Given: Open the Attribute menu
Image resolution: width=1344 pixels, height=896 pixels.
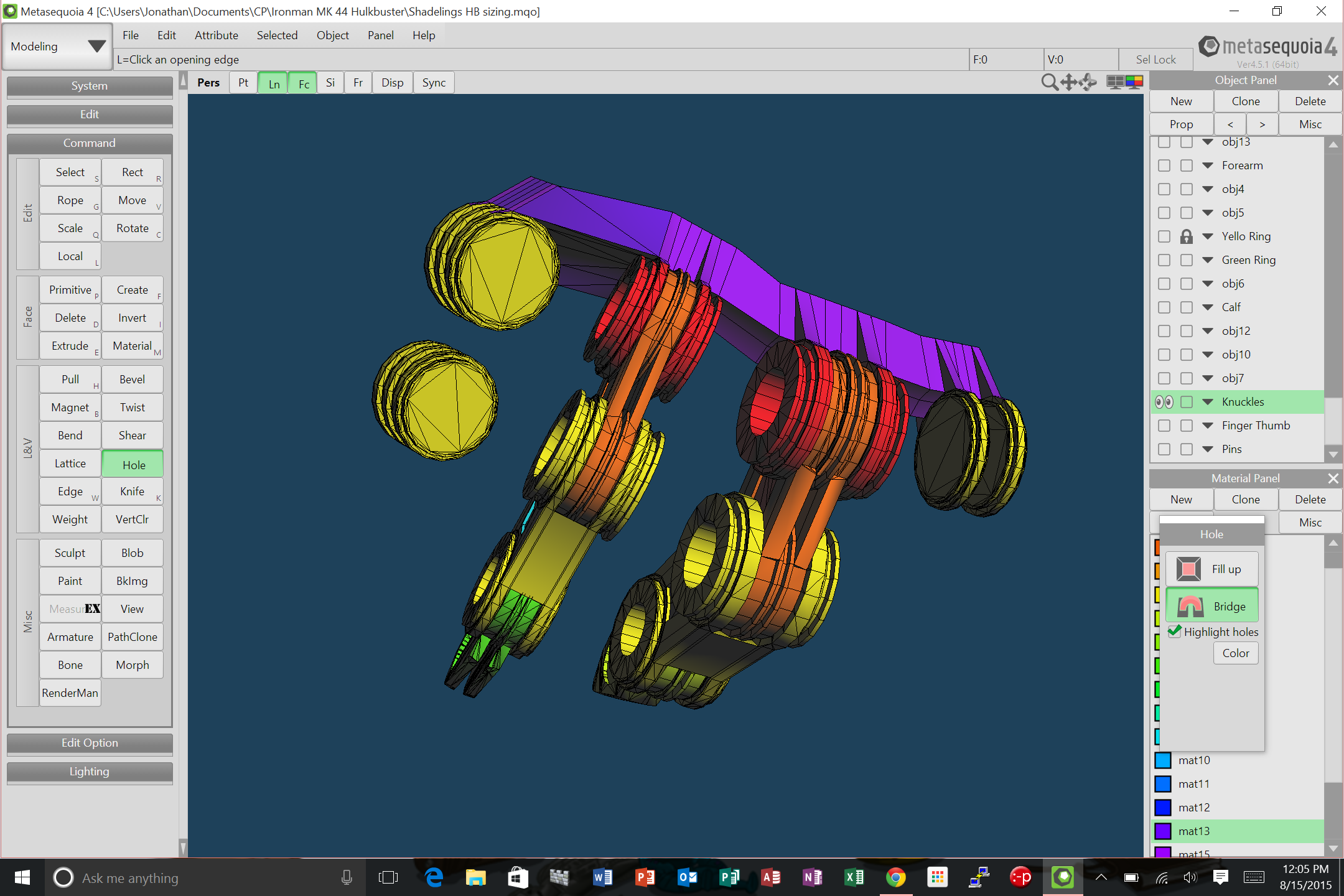Looking at the screenshot, I should point(216,35).
